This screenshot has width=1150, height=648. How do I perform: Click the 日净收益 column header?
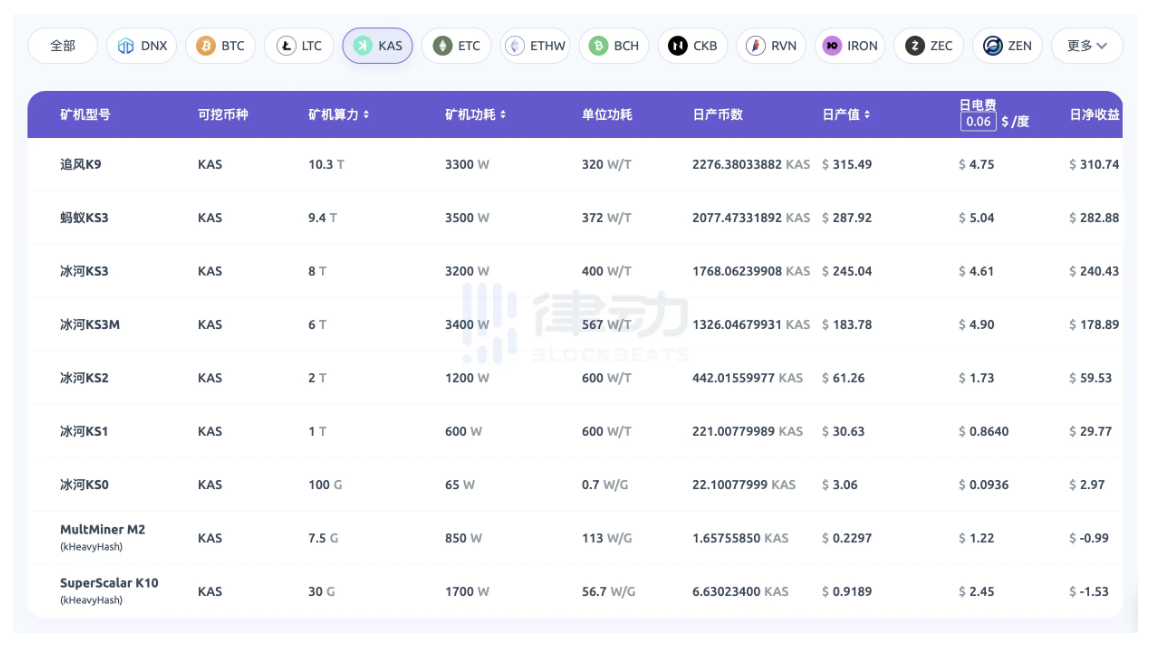tap(1095, 115)
